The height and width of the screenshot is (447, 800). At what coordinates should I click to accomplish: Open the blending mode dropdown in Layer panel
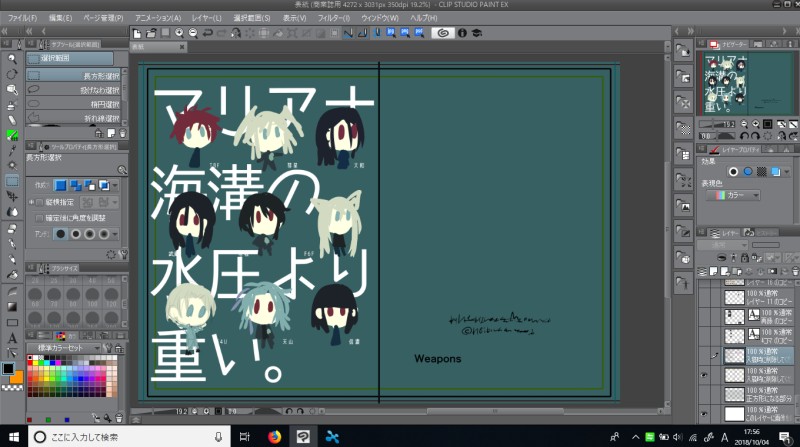[722, 245]
